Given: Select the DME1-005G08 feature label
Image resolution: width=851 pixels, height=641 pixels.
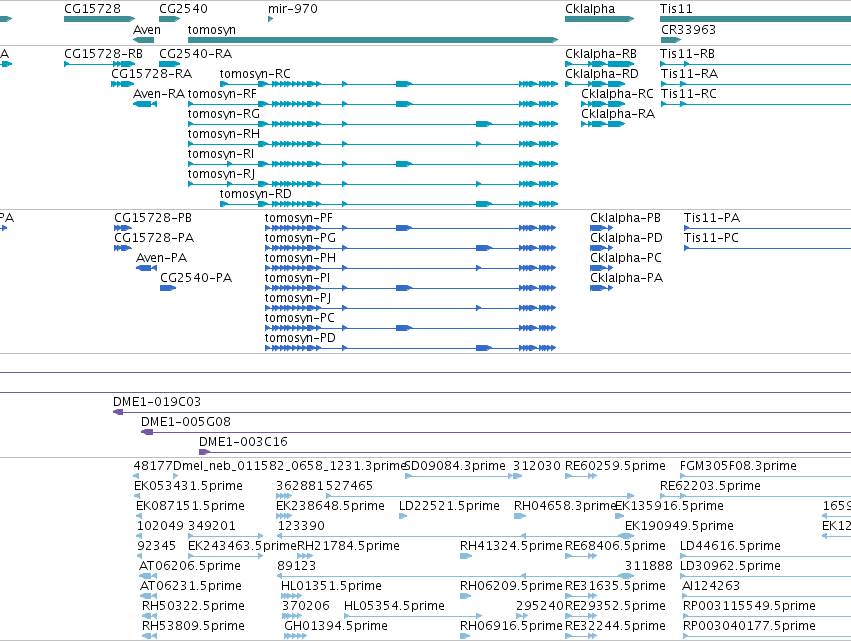Looking at the screenshot, I should (186, 422).
